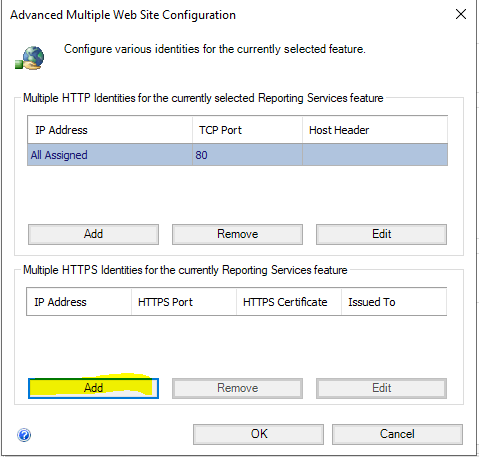
Task: Confirm changes with the OK button
Action: point(258,434)
